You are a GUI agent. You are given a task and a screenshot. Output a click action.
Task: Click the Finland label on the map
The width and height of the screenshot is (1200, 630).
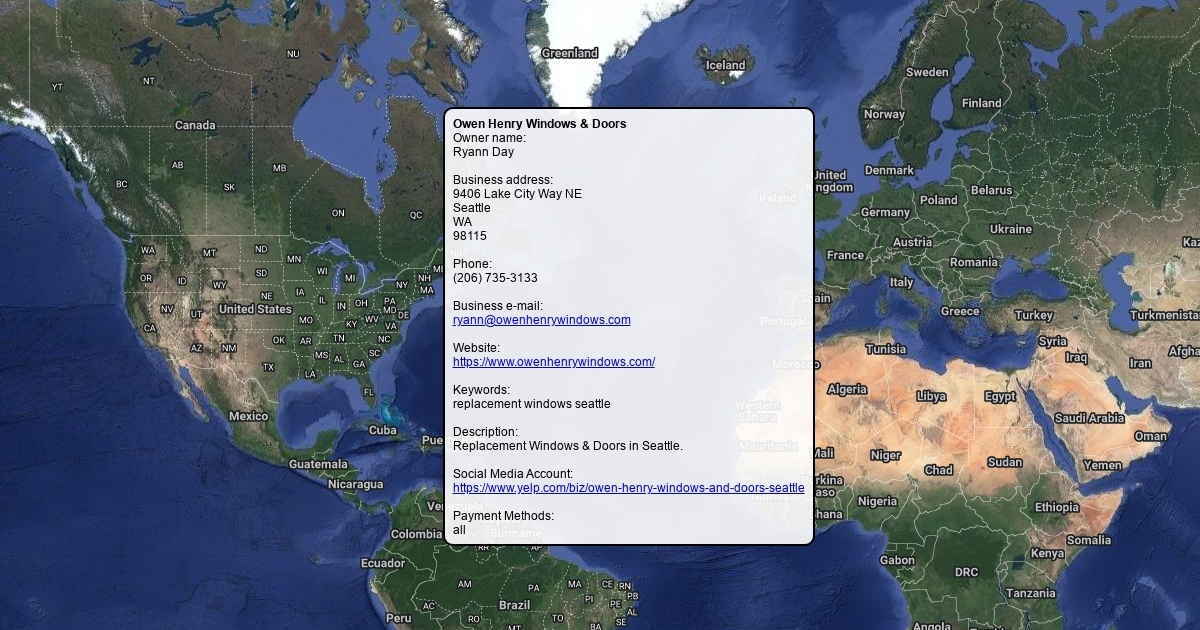981,103
